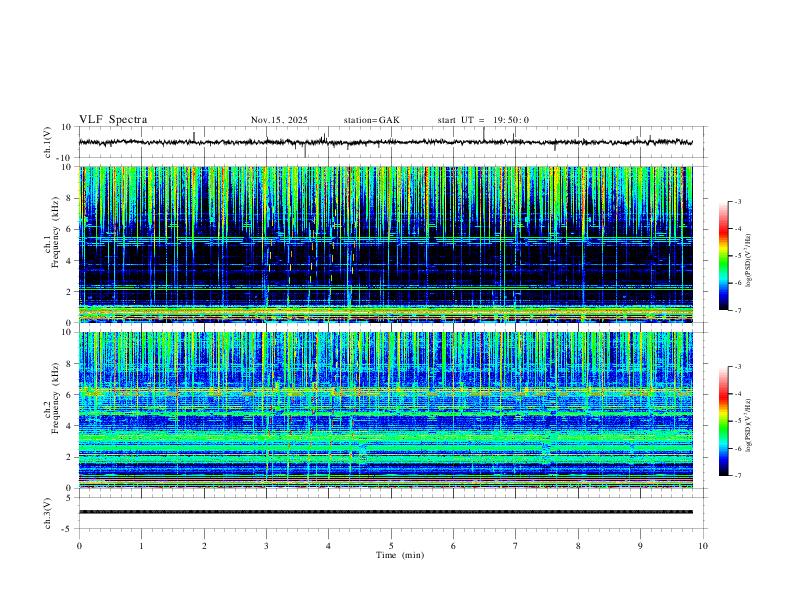The height and width of the screenshot is (612, 792).
Task: Select the "start UT = 19:50:0" text
Action: pyautogui.click(x=483, y=120)
